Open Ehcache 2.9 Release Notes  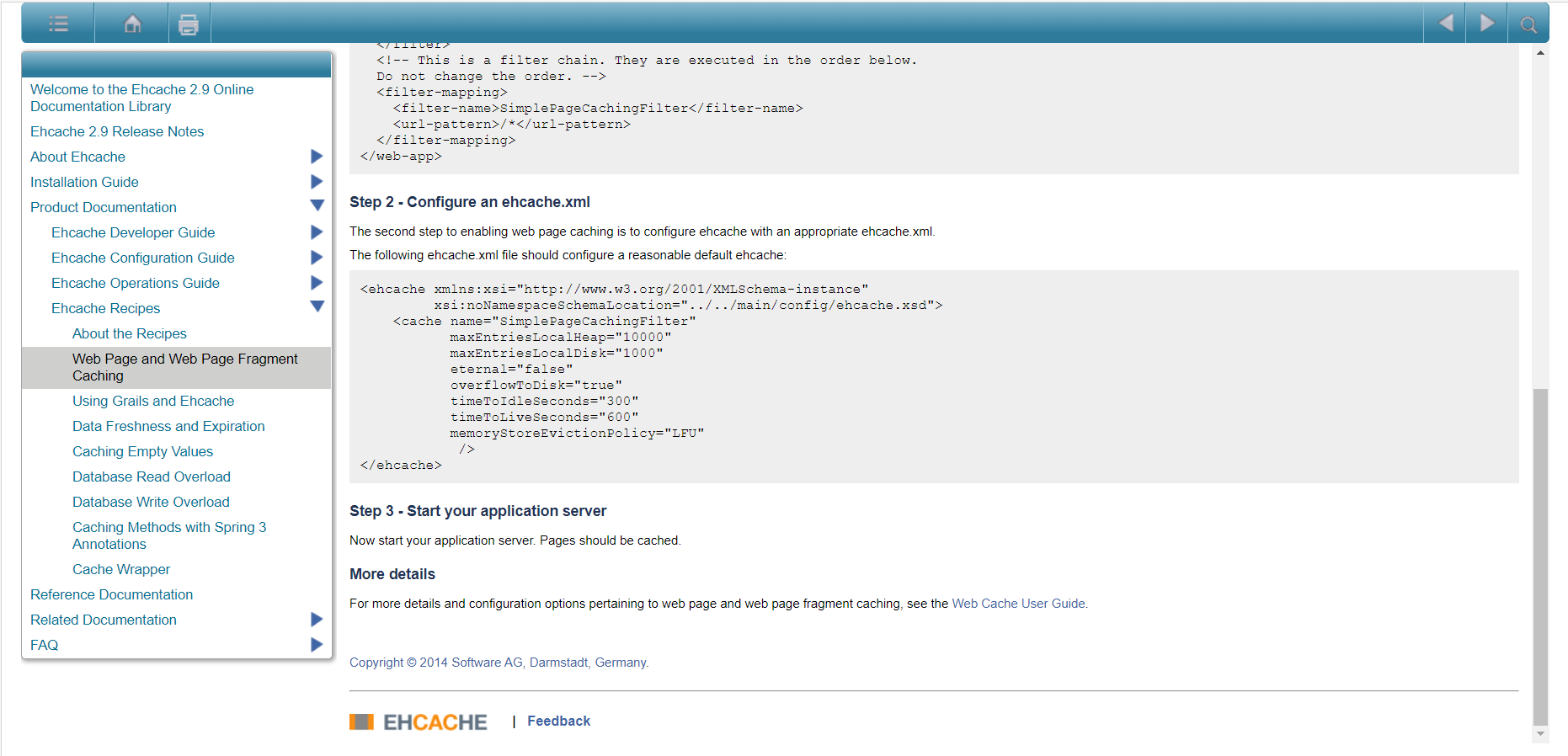[117, 131]
